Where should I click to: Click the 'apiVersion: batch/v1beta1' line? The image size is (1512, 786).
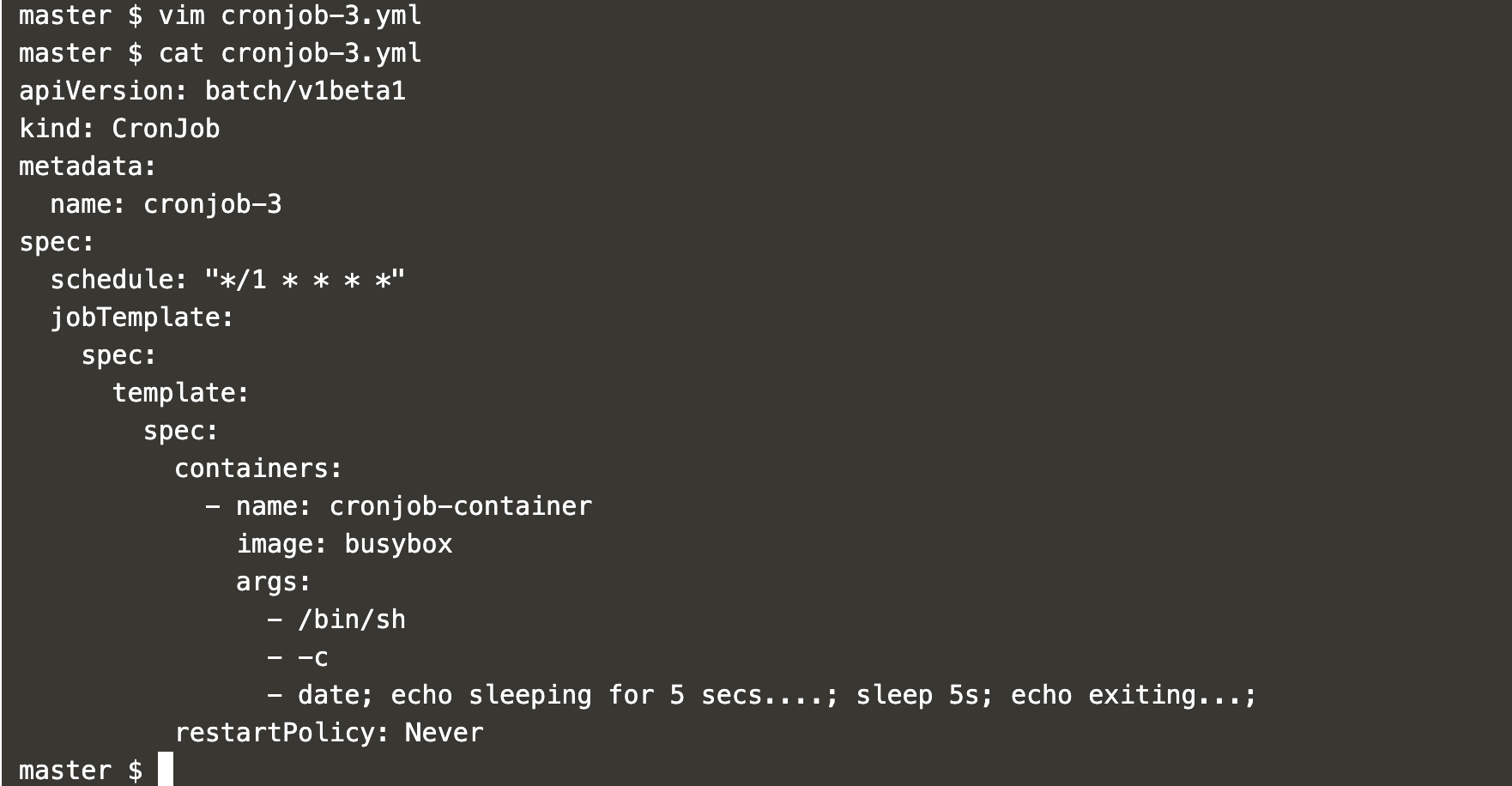pos(213,91)
